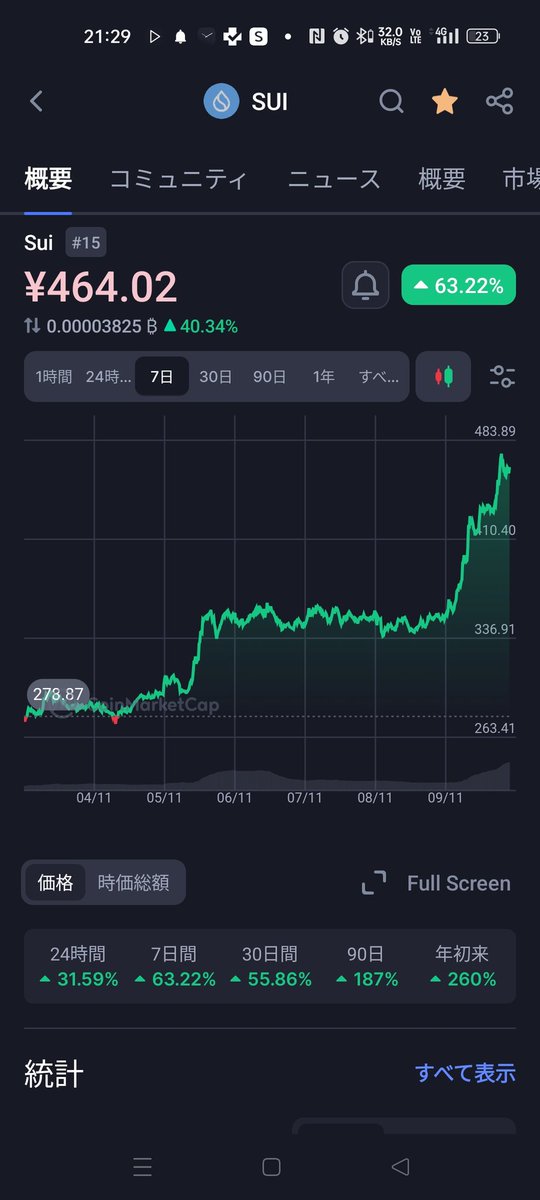The image size is (540, 1200).
Task: Switch chart to 時価総額 mode
Action: 133,883
